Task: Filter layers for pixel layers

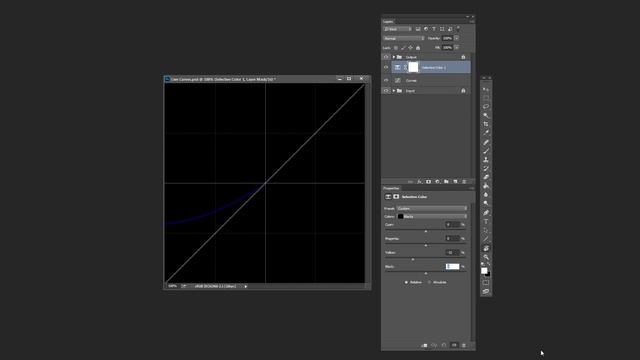Action: (418, 29)
